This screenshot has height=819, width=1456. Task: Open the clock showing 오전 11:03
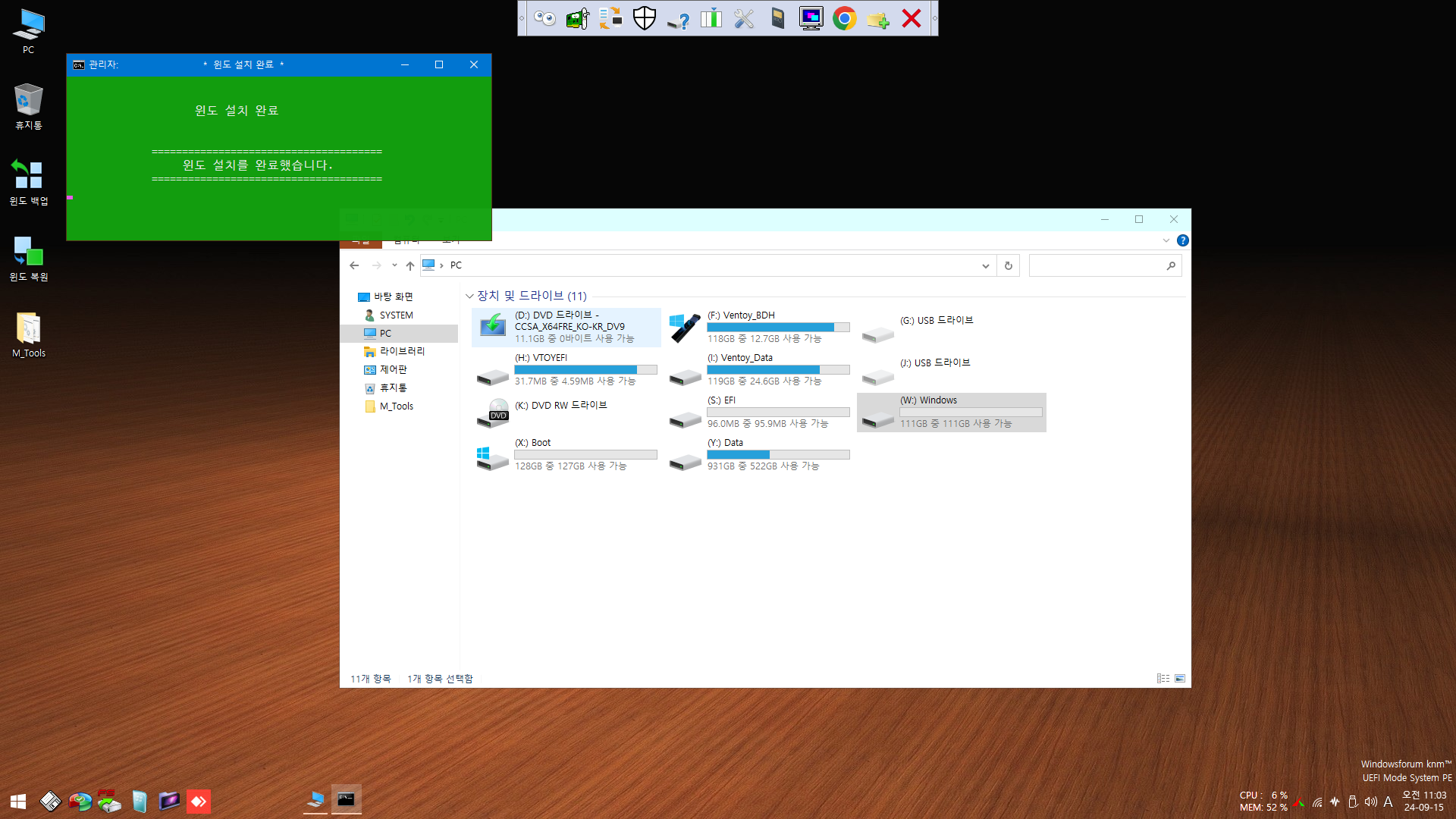pyautogui.click(x=1424, y=801)
